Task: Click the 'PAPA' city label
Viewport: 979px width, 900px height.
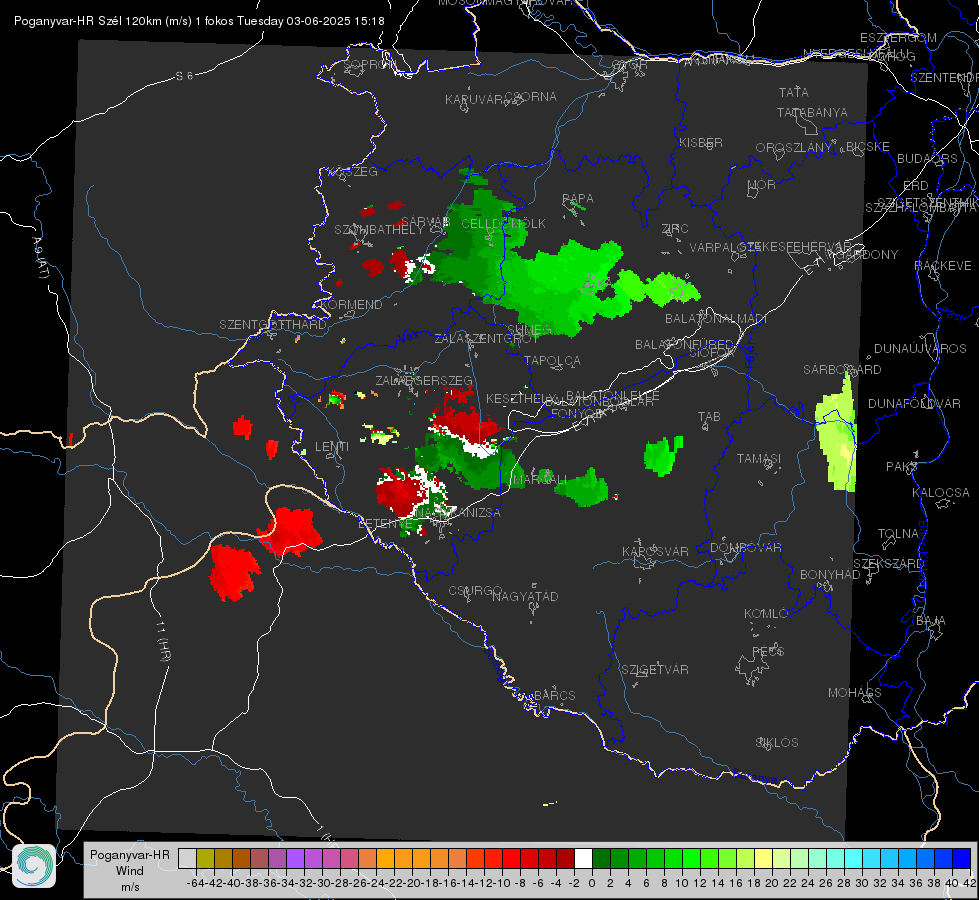Action: click(x=578, y=199)
